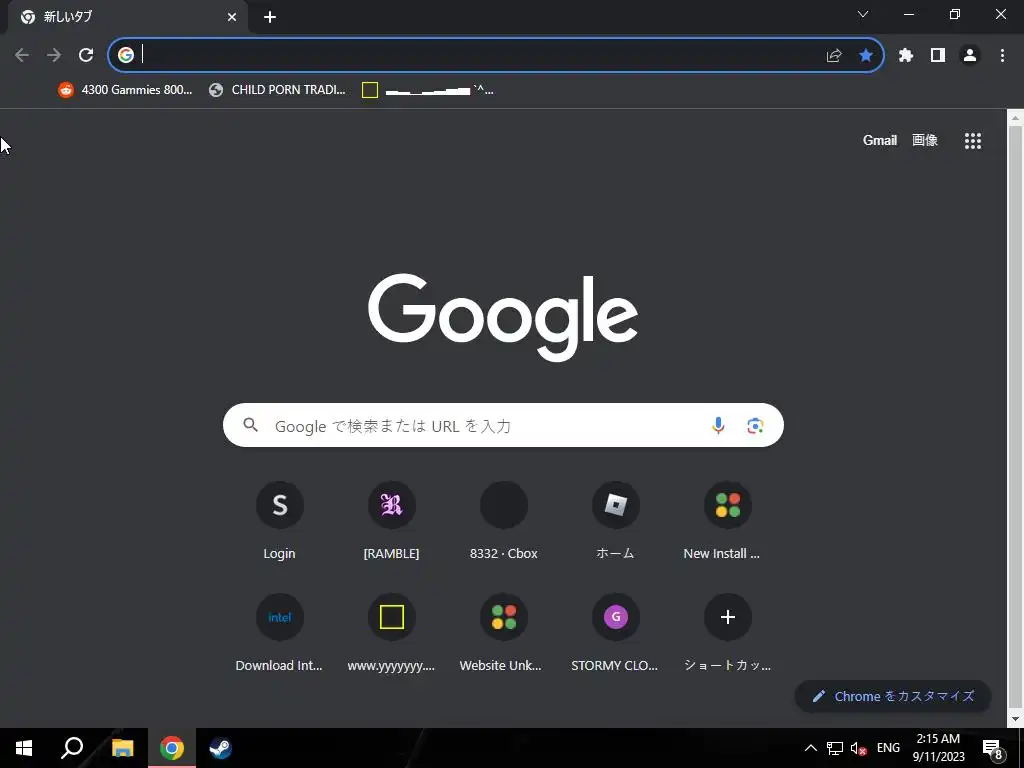Open the [RAMBLE] shortcut
The height and width of the screenshot is (768, 1024).
point(391,522)
